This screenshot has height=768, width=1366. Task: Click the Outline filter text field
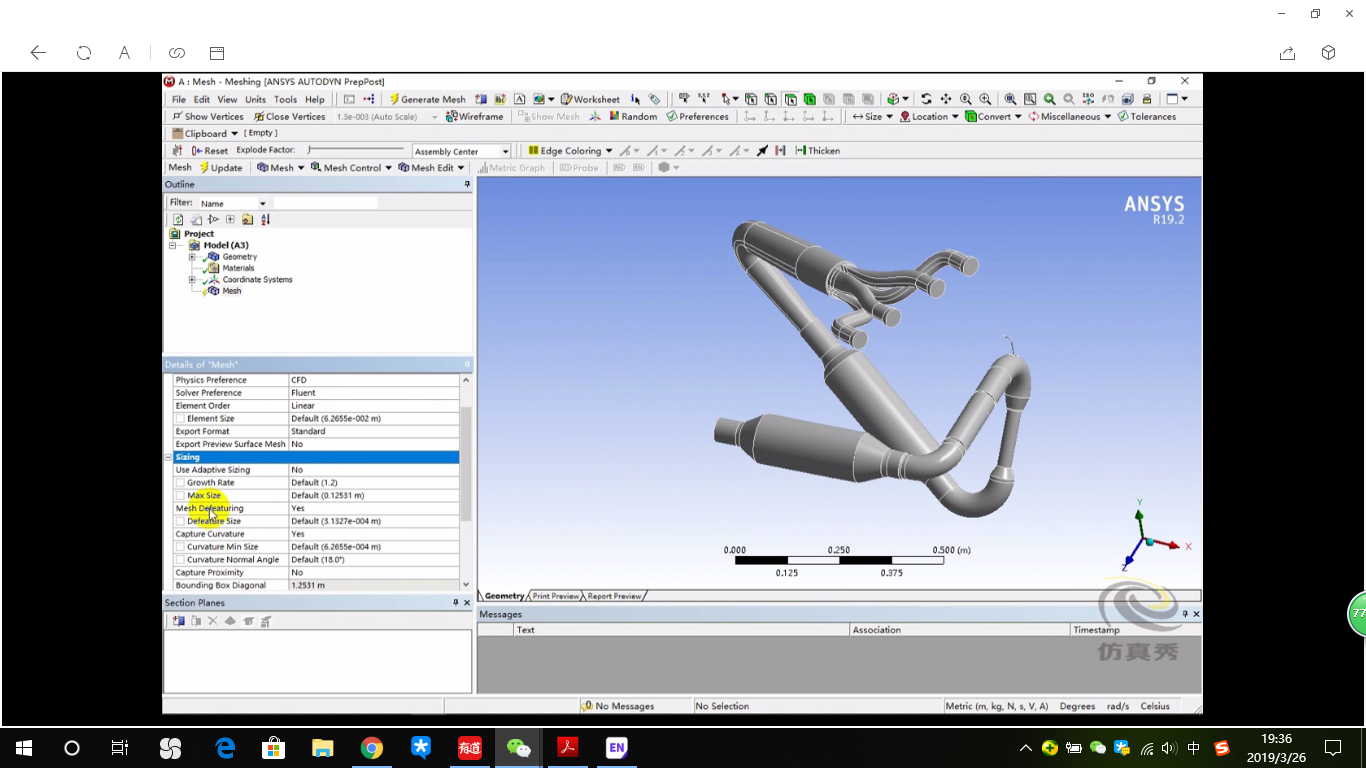click(x=326, y=203)
